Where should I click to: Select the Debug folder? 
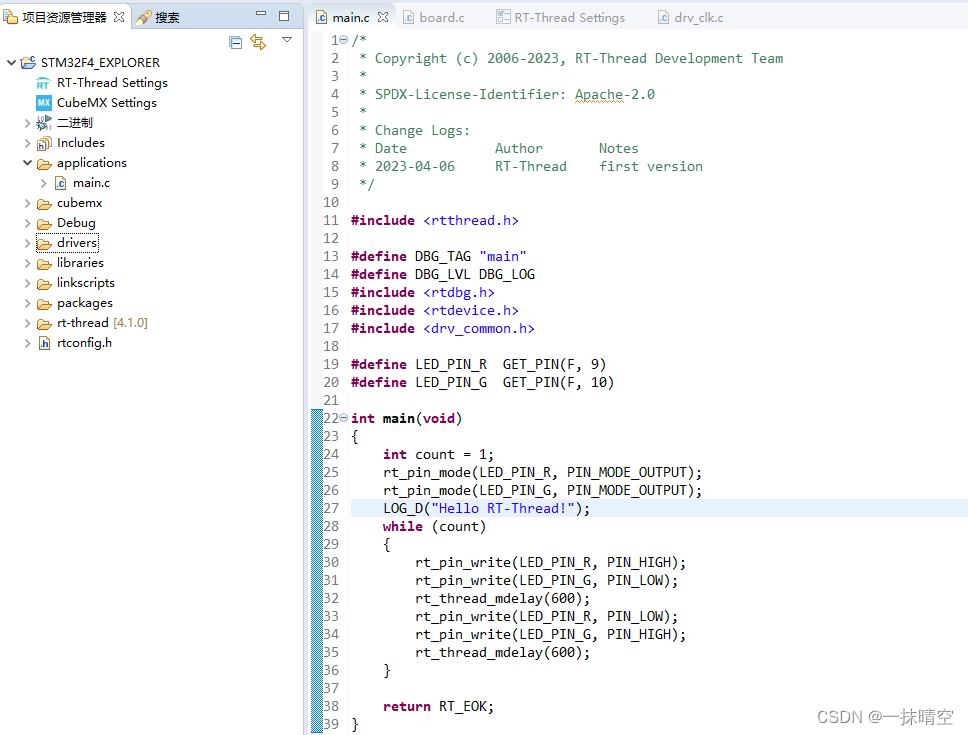click(76, 223)
